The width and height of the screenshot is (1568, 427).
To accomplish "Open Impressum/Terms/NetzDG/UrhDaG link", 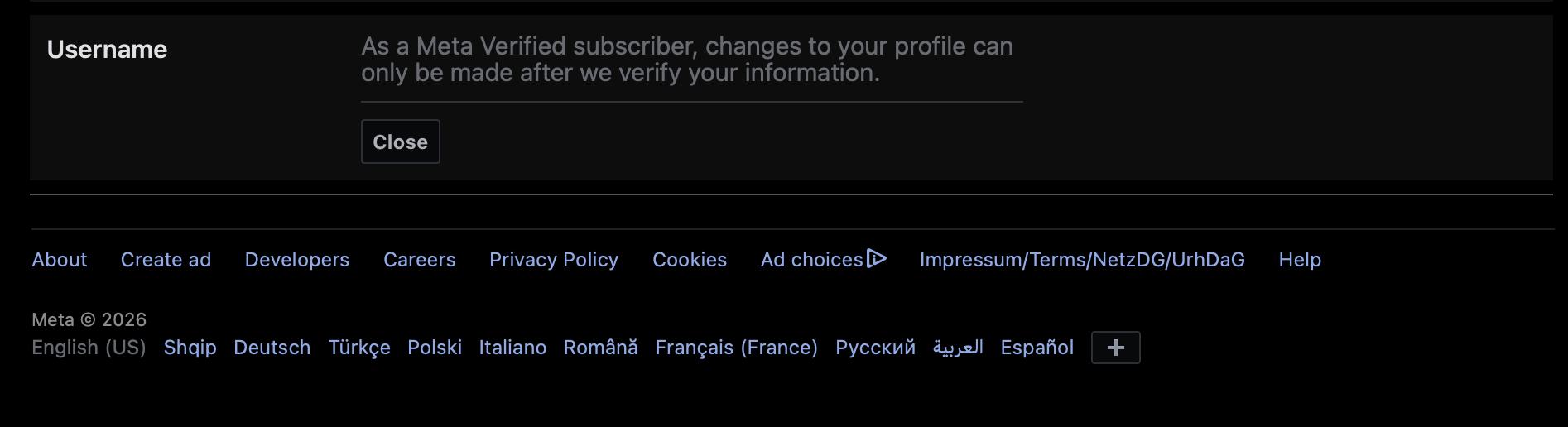I will point(1082,260).
